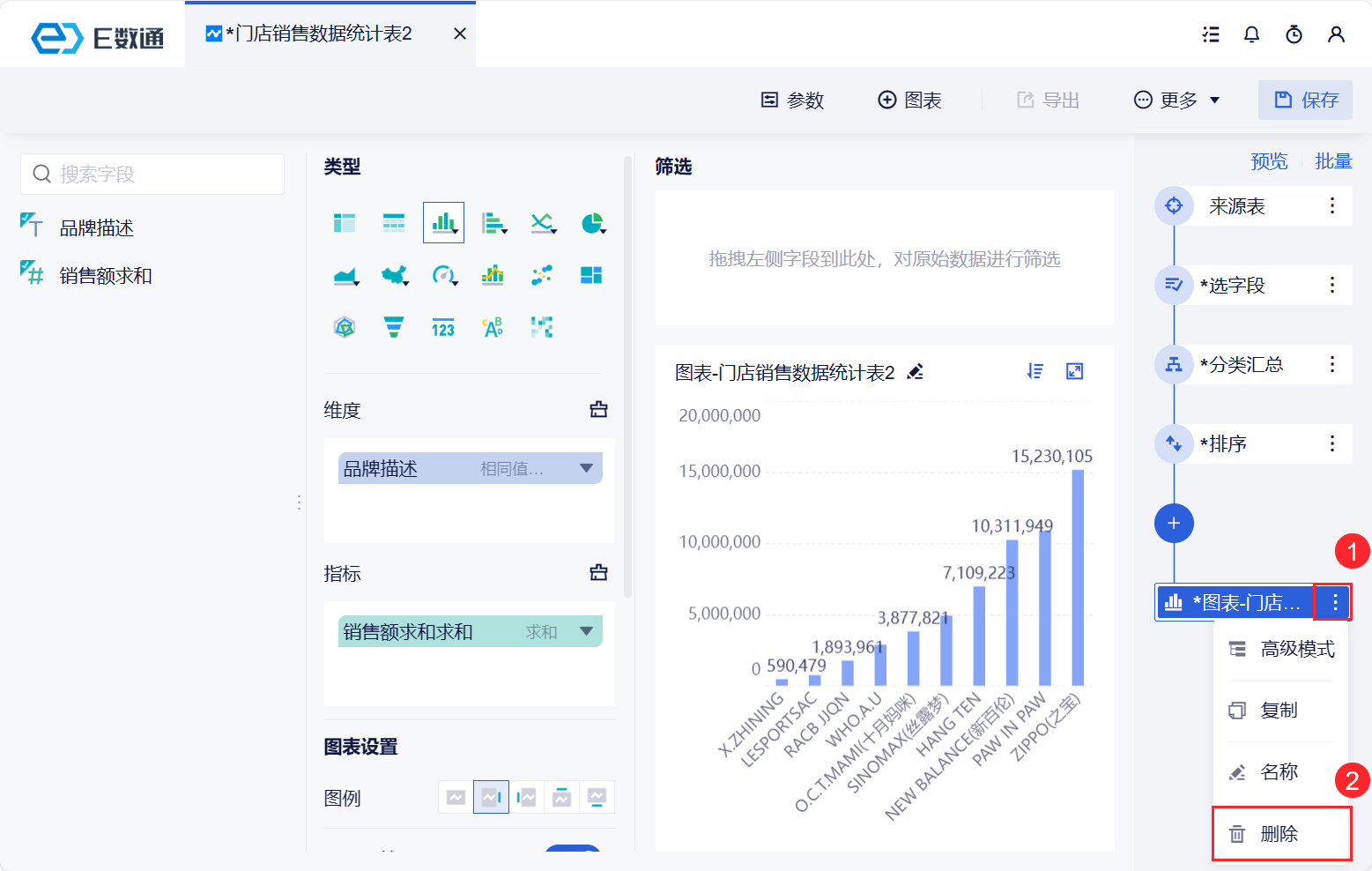
Task: Click the 图表 add button
Action: [910, 100]
